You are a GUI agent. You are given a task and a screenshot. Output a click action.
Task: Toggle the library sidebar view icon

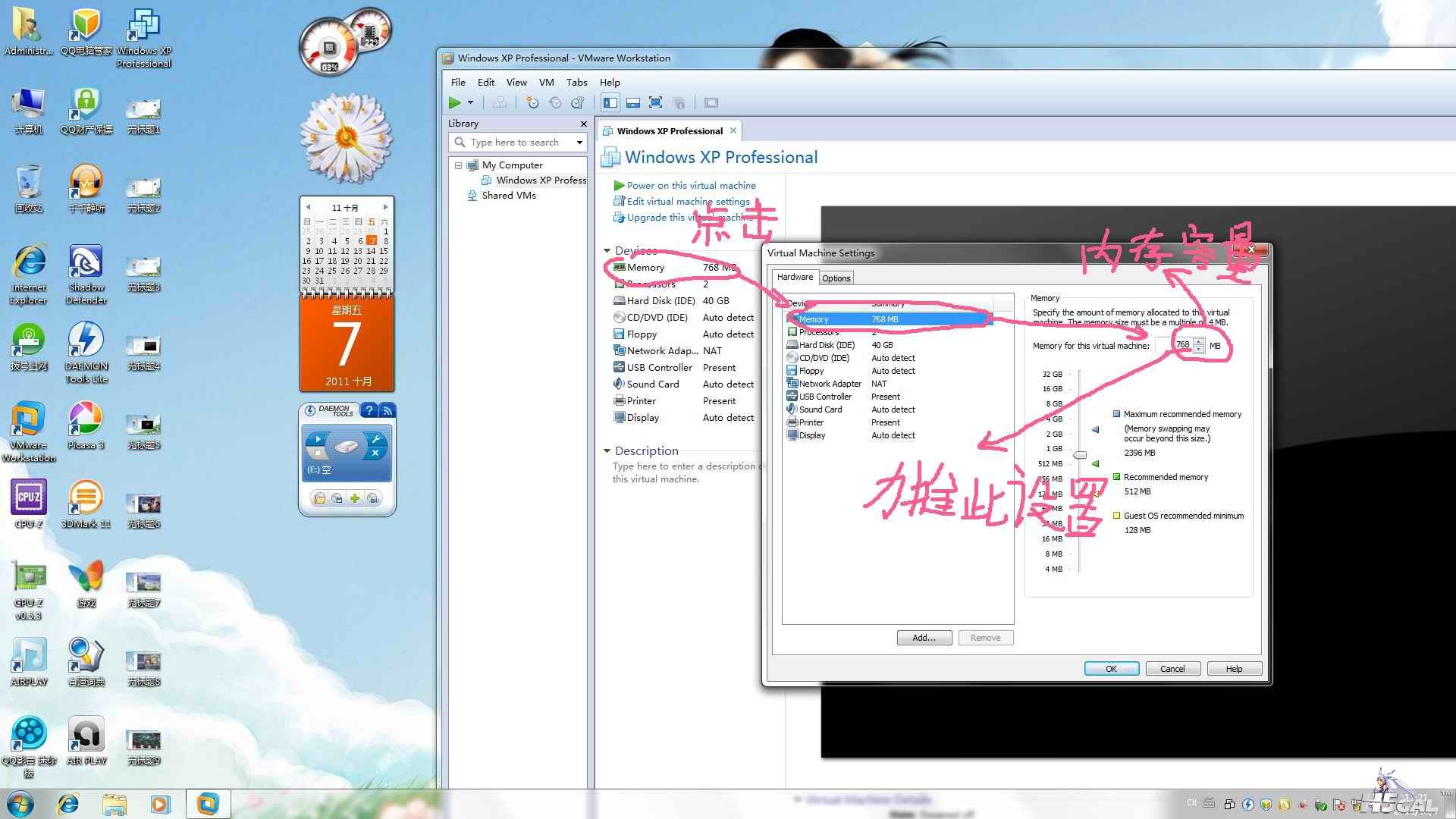(610, 102)
